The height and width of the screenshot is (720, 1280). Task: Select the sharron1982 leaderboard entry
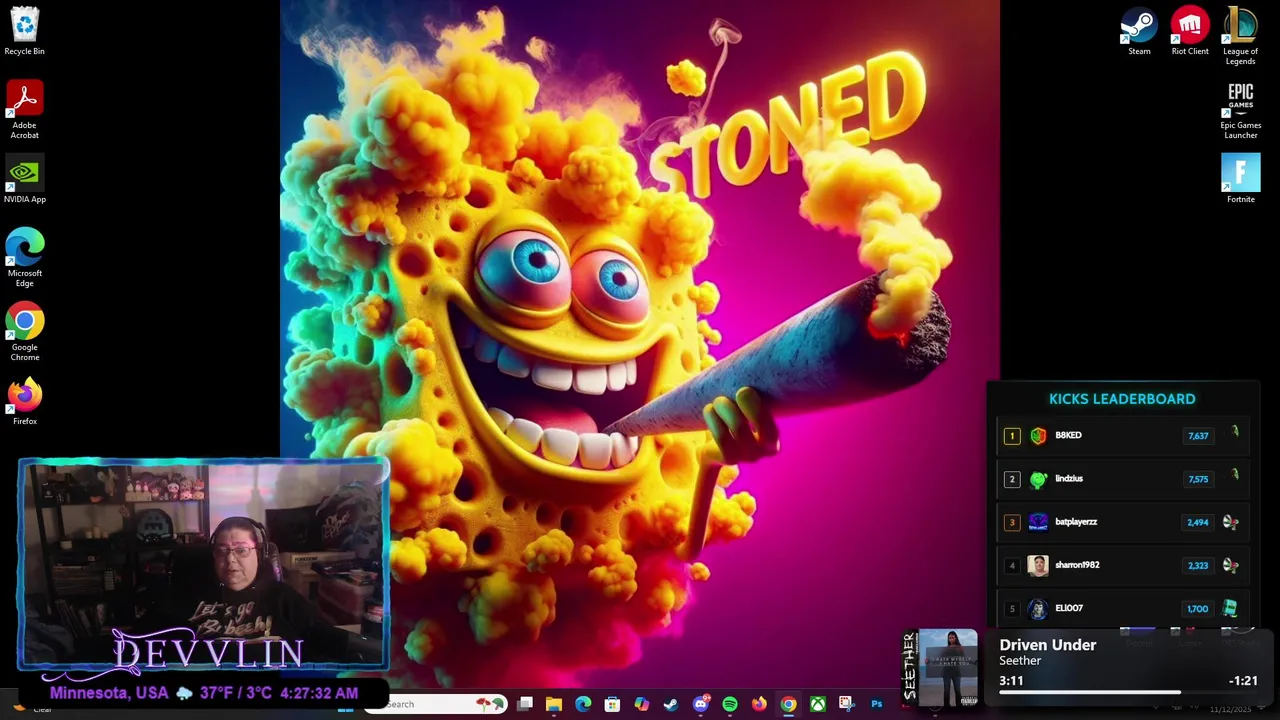[1122, 565]
